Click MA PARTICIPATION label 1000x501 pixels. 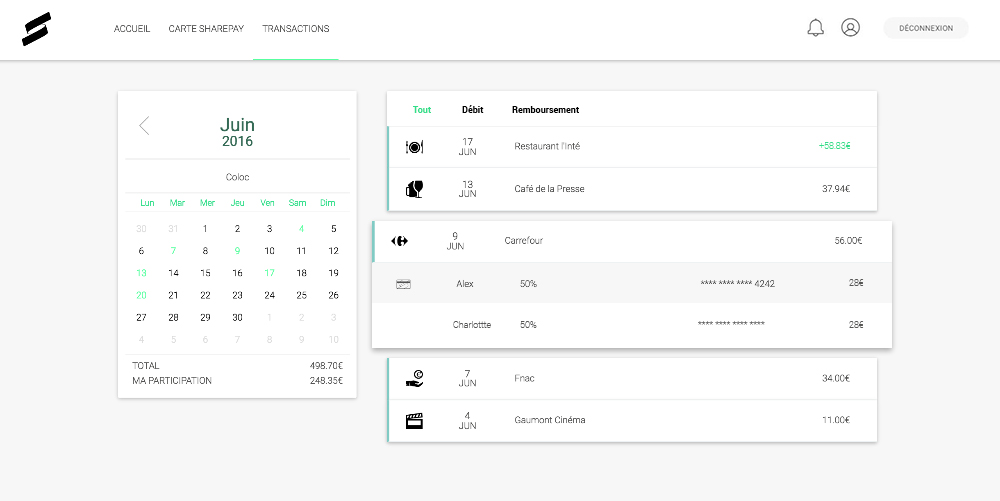(x=172, y=381)
